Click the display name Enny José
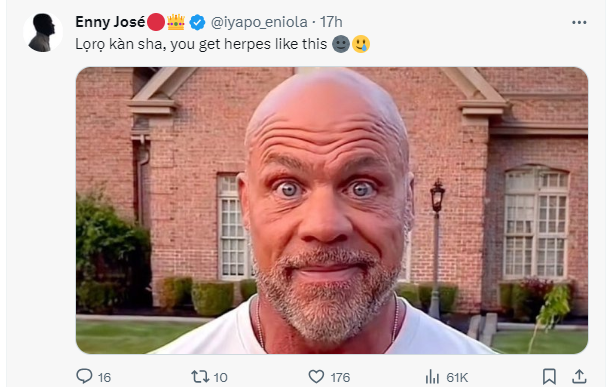The height and width of the screenshot is (387, 610). click(110, 22)
